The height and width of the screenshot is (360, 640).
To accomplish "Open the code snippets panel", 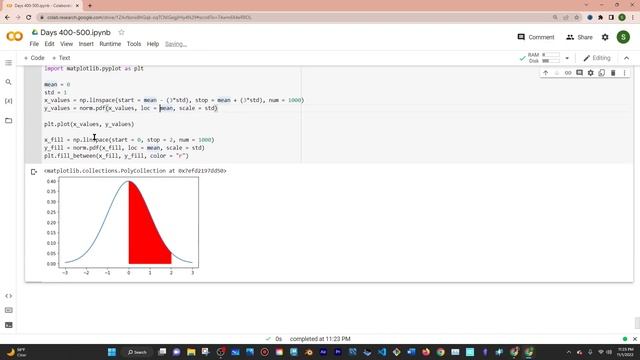I will coord(9,296).
